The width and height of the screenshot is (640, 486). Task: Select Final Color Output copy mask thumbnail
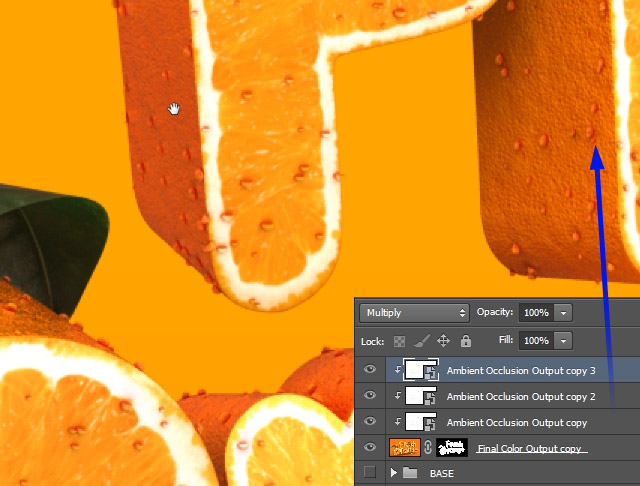tap(452, 448)
